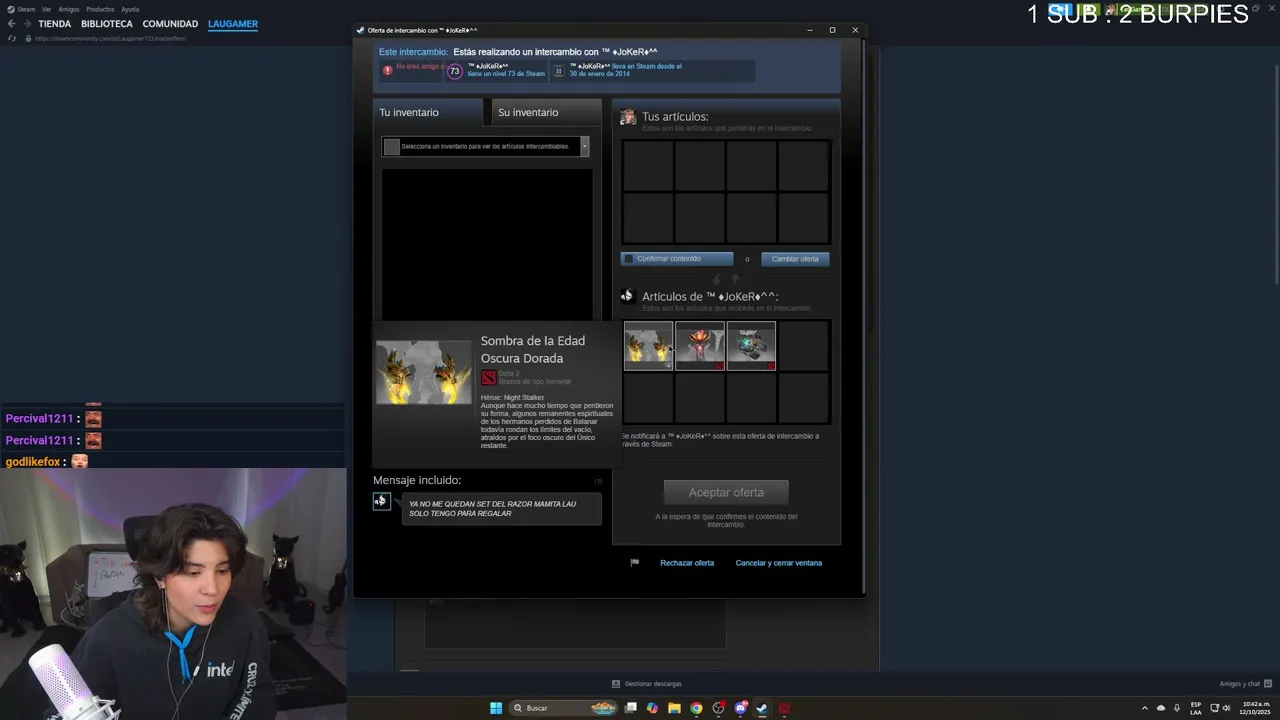This screenshot has width=1280, height=720.
Task: Reload the Steam page with refresh icon
Action: [11, 38]
